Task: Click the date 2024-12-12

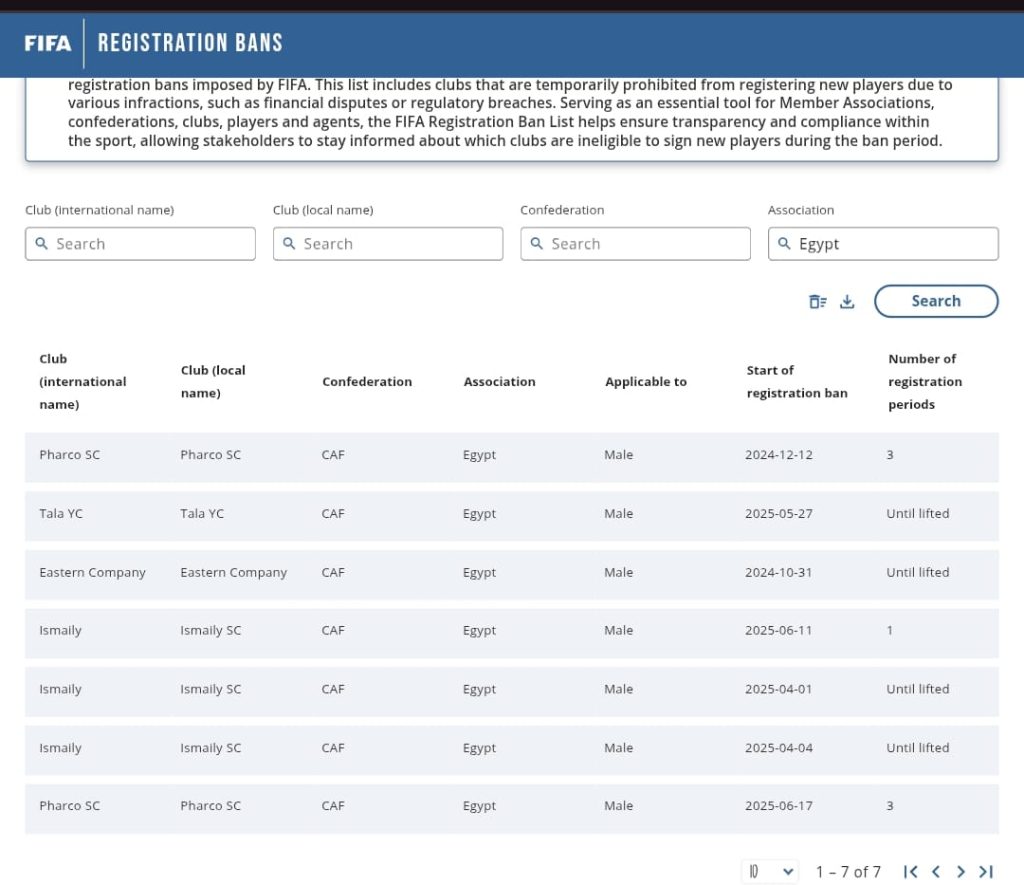Action: point(778,455)
